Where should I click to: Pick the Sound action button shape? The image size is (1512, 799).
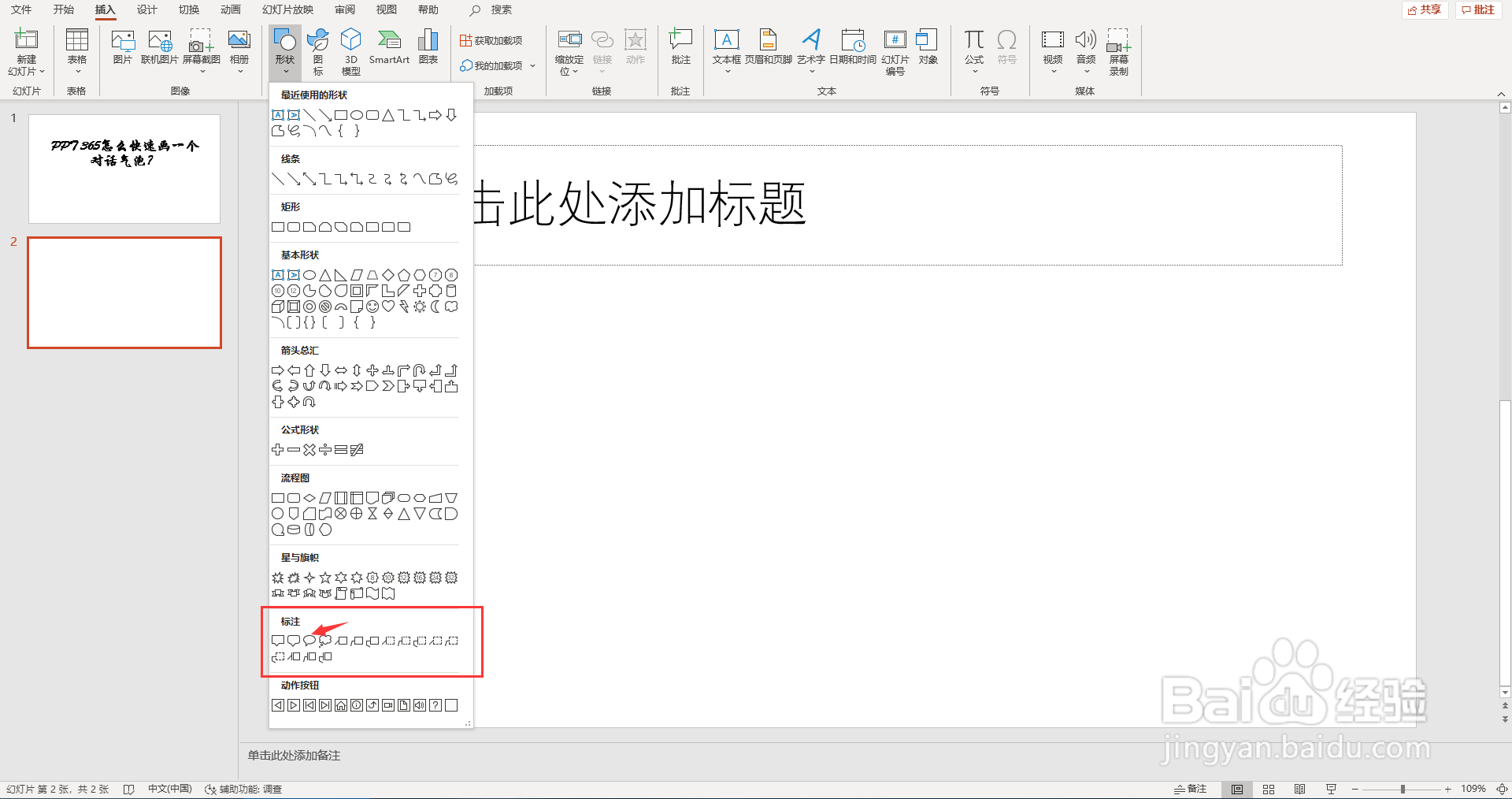coord(420,705)
